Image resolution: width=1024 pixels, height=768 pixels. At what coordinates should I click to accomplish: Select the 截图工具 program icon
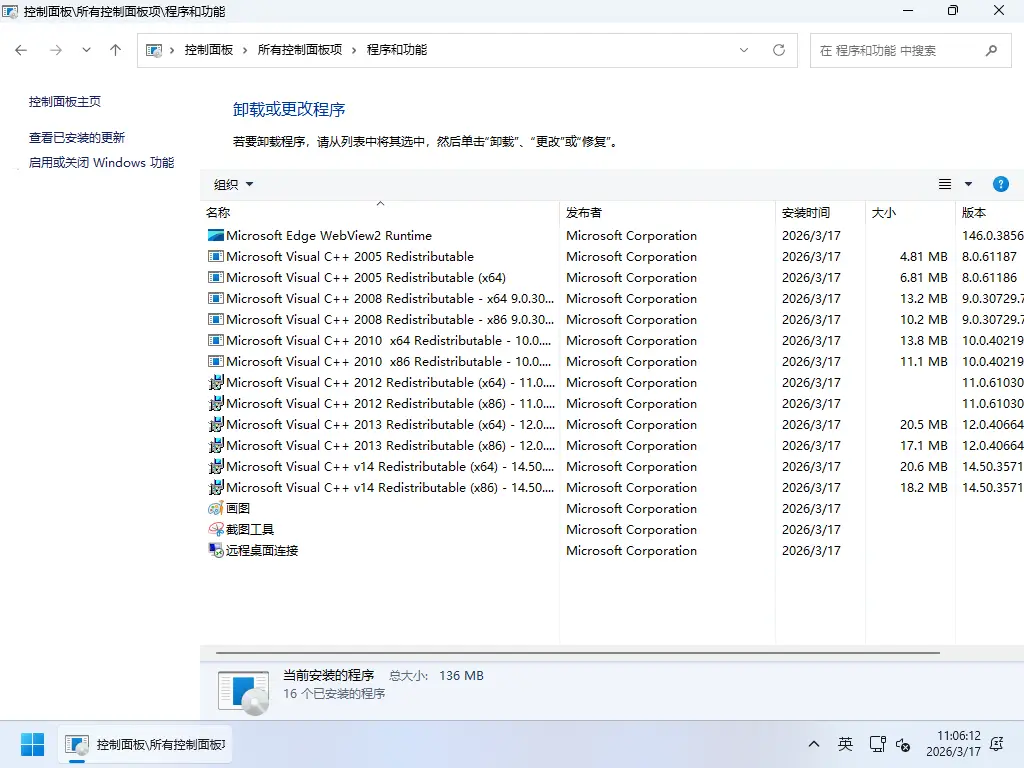coord(216,529)
